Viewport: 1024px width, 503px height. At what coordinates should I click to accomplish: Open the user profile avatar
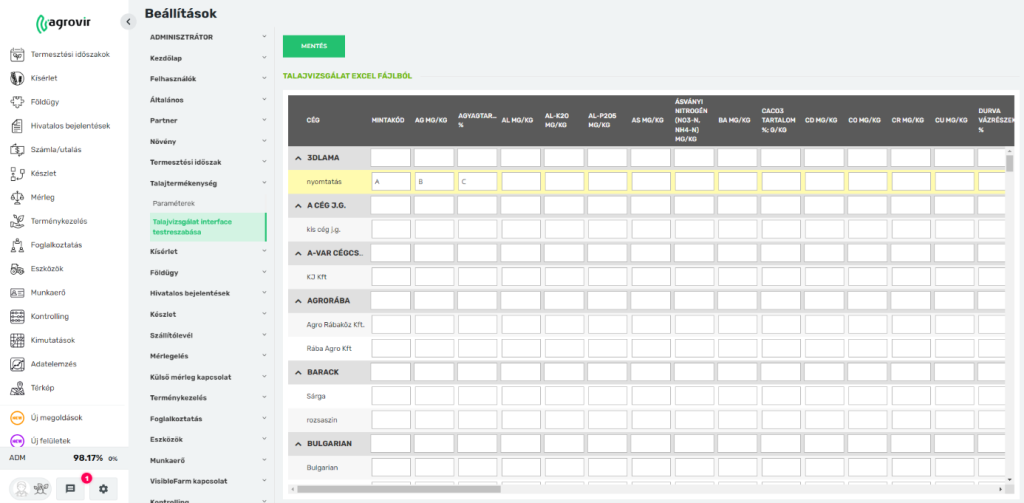click(x=18, y=488)
